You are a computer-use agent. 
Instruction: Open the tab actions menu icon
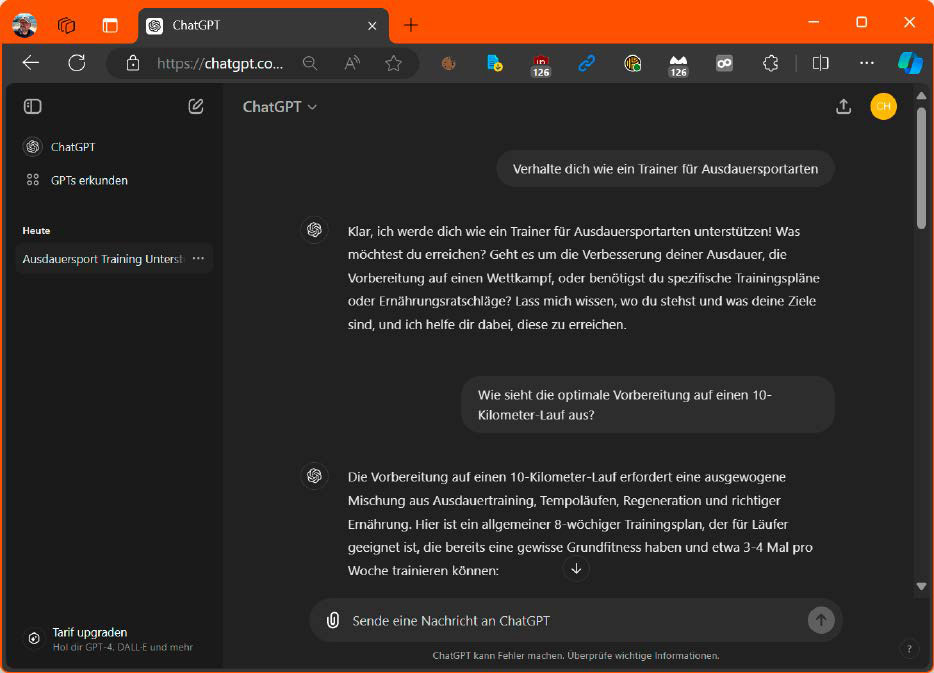pos(110,25)
